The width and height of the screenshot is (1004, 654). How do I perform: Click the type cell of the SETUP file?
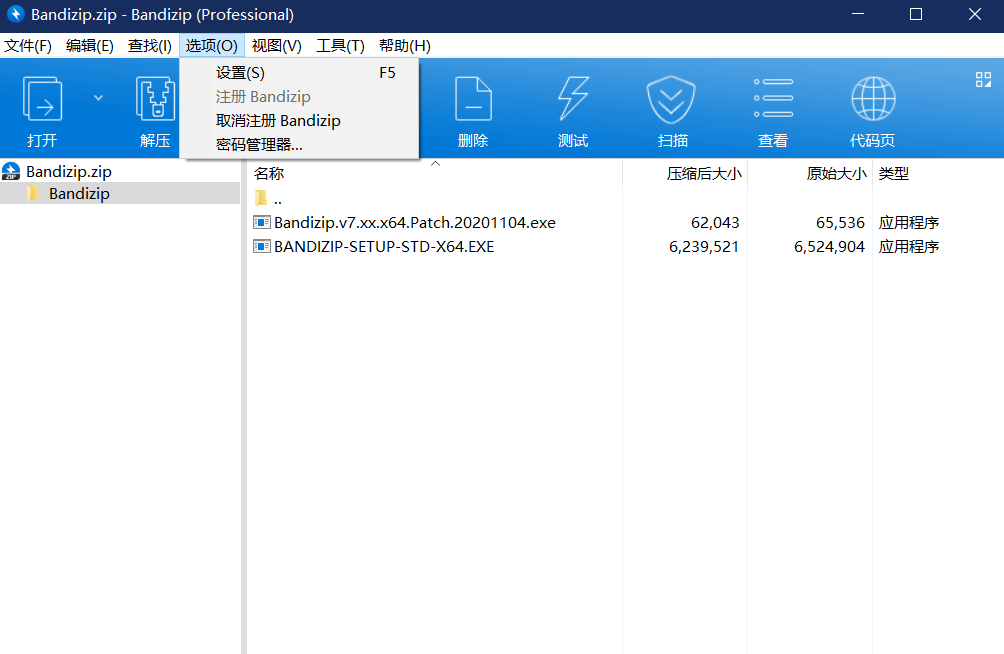(909, 247)
